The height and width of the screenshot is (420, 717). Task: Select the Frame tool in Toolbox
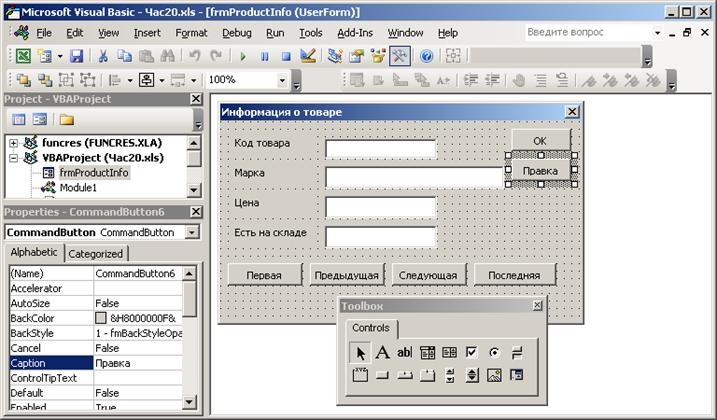pyautogui.click(x=360, y=375)
